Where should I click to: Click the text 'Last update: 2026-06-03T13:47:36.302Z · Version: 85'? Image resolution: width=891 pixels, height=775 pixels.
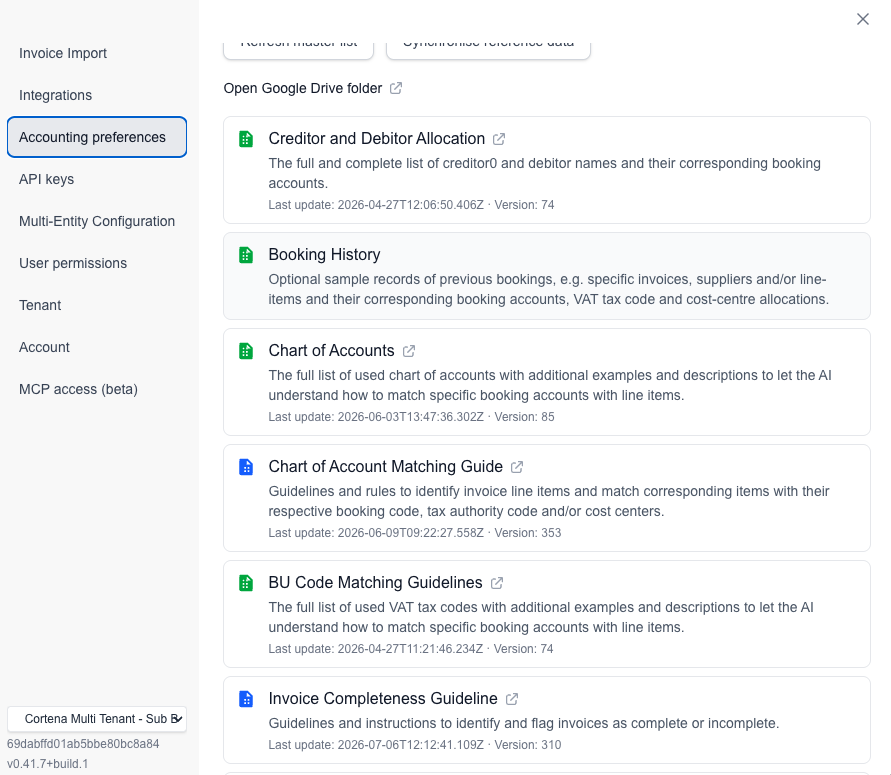point(411,416)
